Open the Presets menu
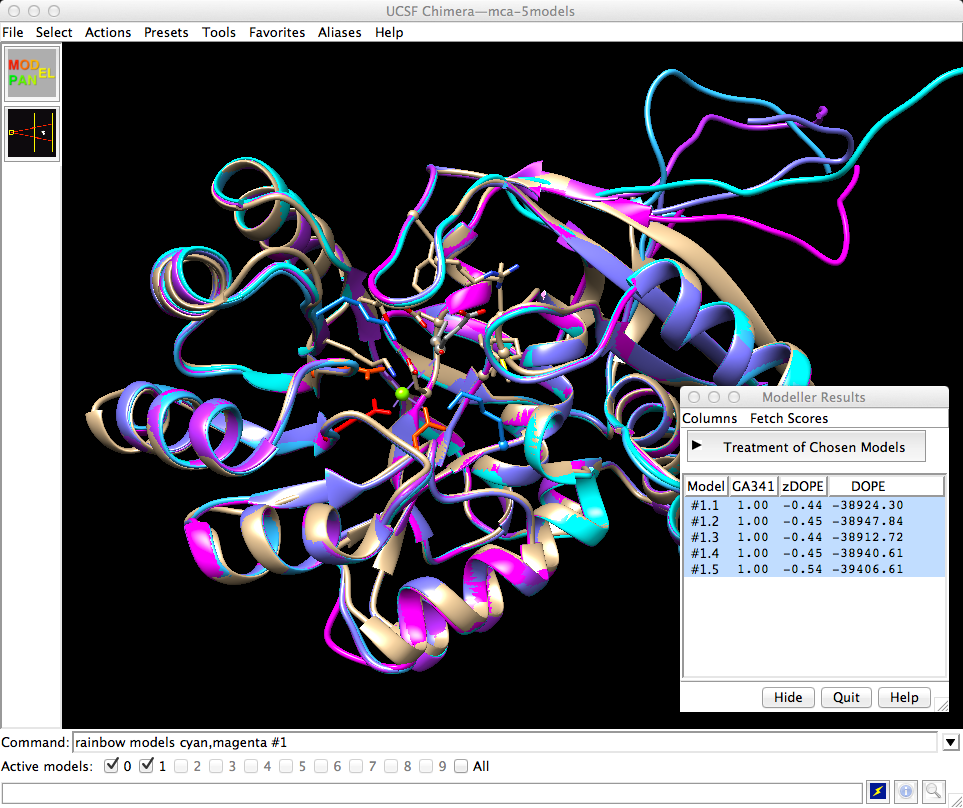 tap(166, 32)
